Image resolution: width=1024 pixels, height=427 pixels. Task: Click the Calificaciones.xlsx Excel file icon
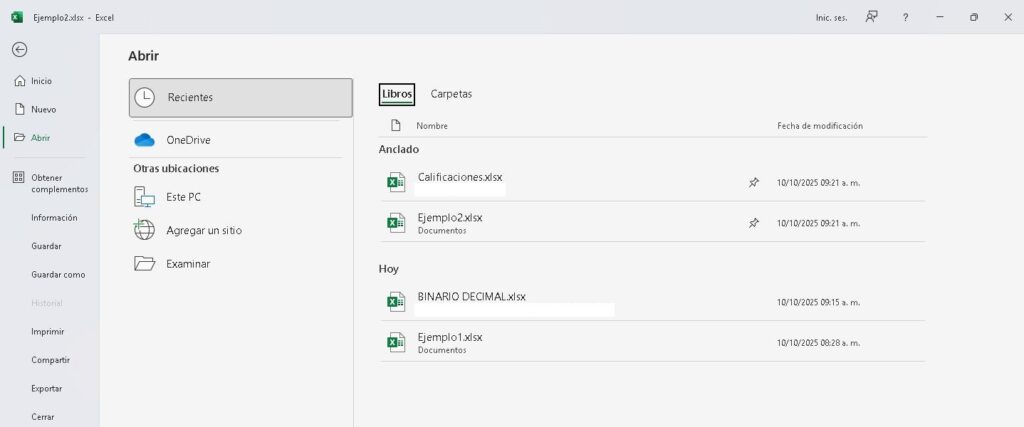[396, 182]
